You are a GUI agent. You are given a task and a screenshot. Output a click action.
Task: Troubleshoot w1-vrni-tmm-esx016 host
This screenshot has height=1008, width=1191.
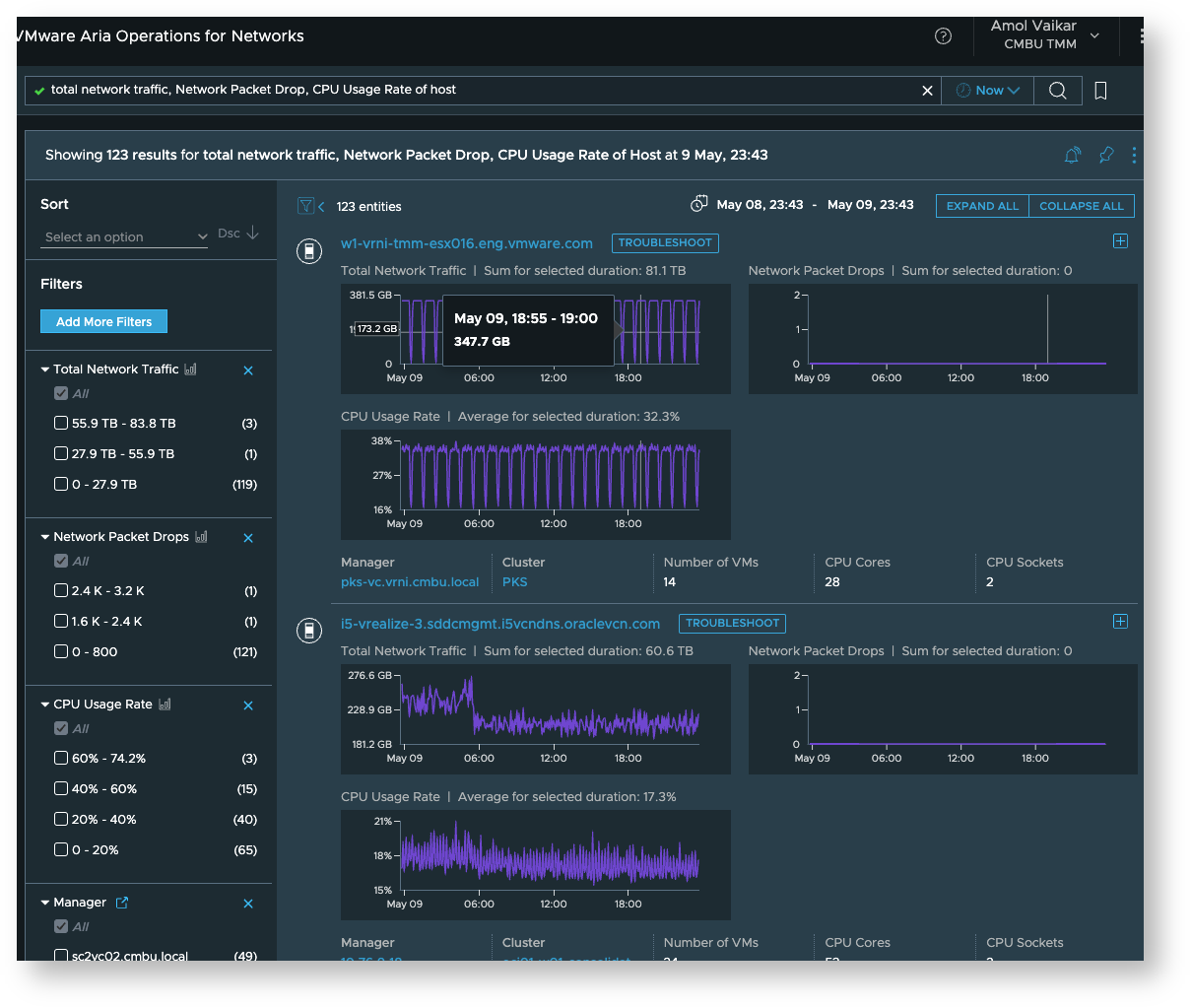(x=665, y=242)
